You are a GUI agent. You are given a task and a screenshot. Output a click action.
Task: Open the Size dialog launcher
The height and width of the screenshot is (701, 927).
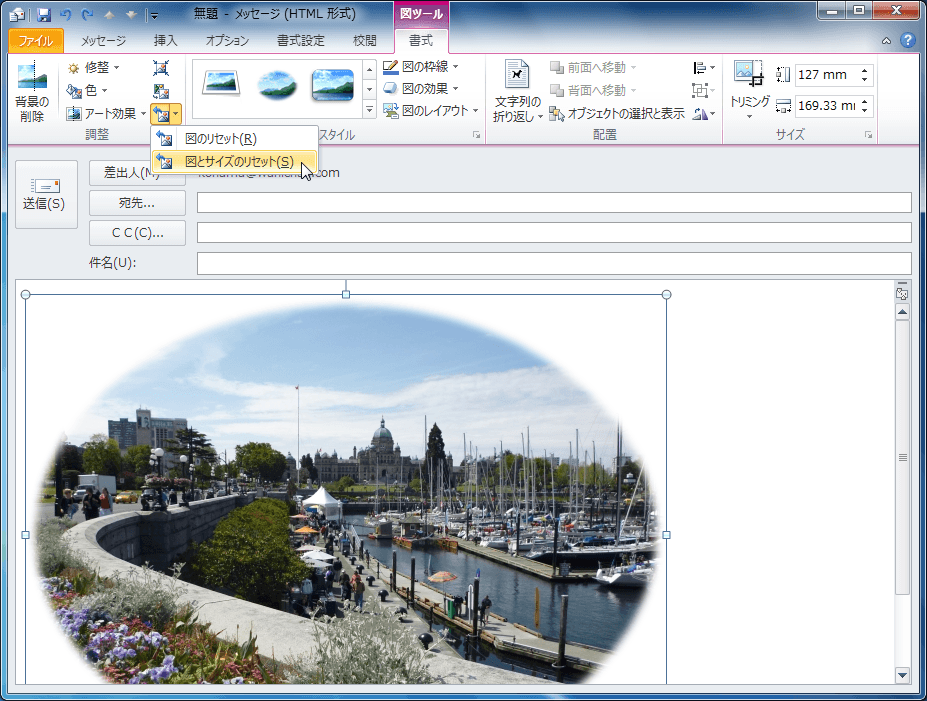868,135
